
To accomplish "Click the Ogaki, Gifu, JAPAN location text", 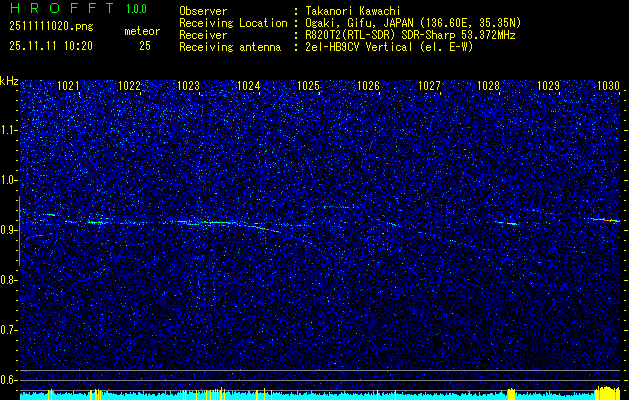I will [413, 23].
